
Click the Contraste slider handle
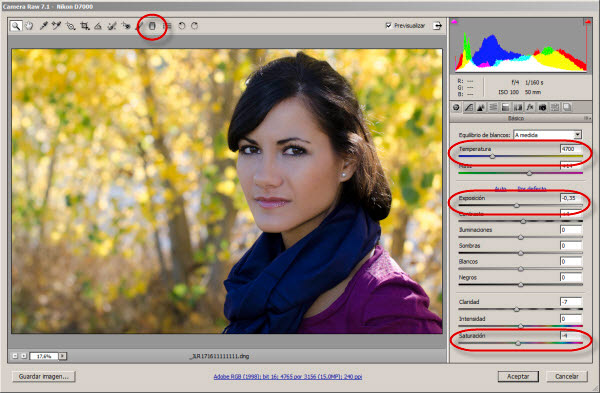coord(523,221)
